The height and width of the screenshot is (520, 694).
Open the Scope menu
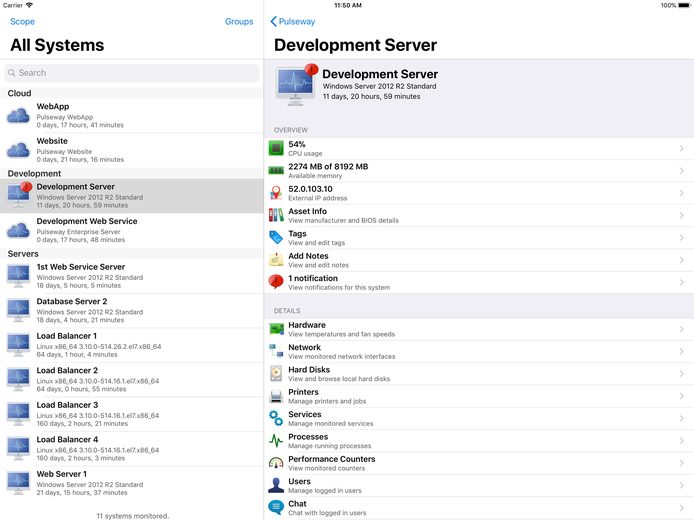click(x=22, y=21)
